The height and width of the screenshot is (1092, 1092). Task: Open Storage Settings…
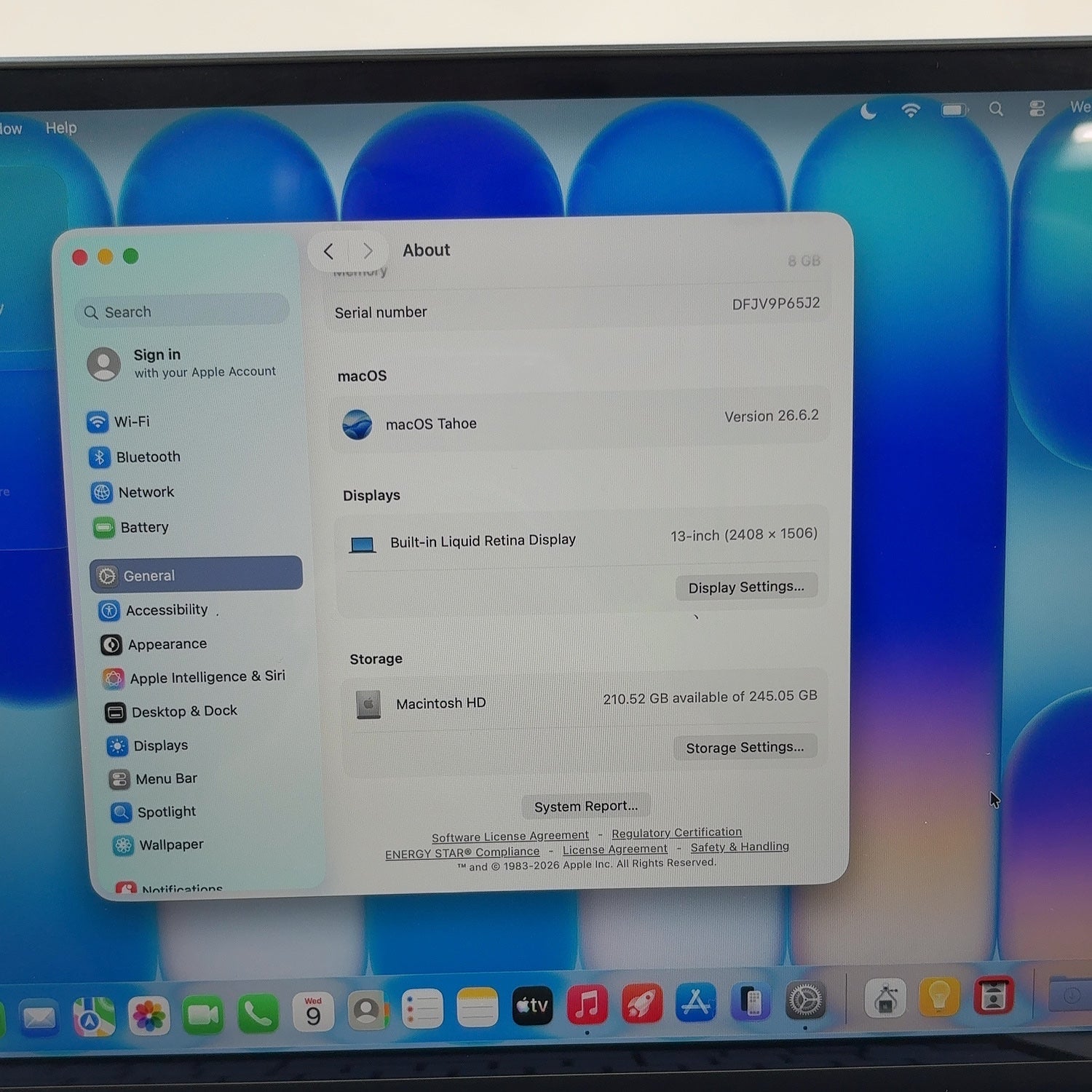tap(745, 748)
